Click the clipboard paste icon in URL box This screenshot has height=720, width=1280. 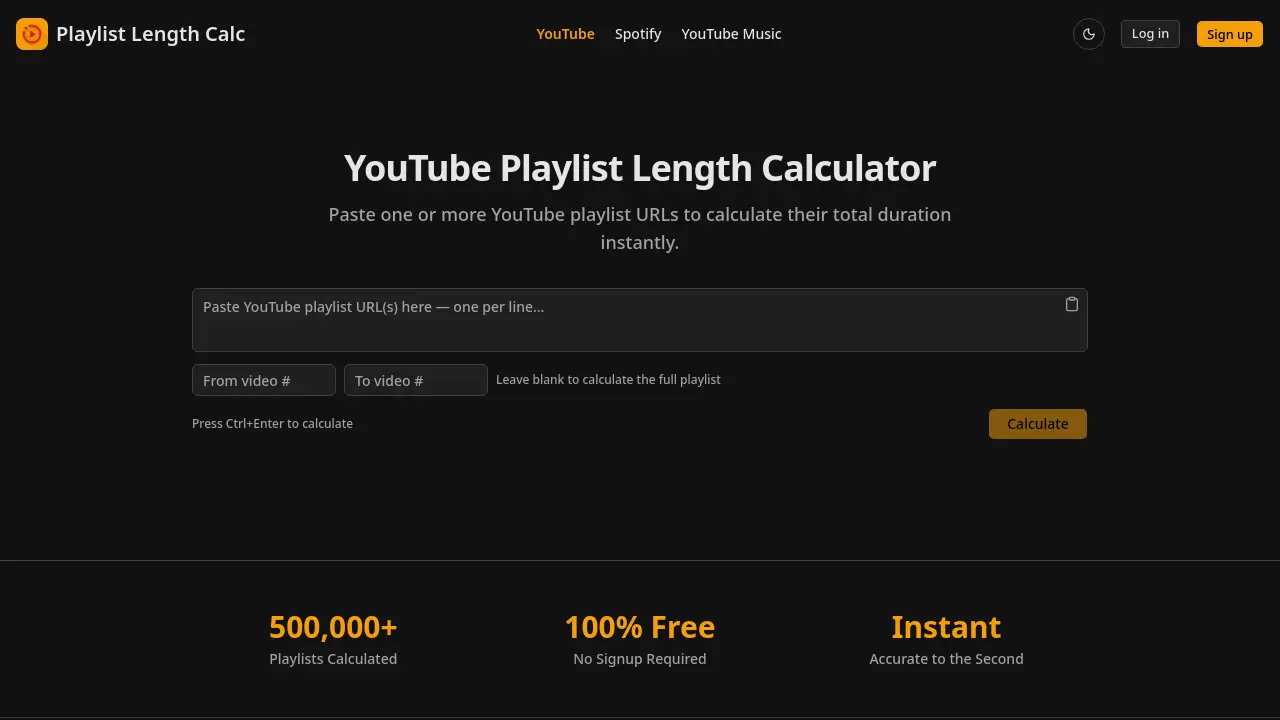click(x=1071, y=304)
